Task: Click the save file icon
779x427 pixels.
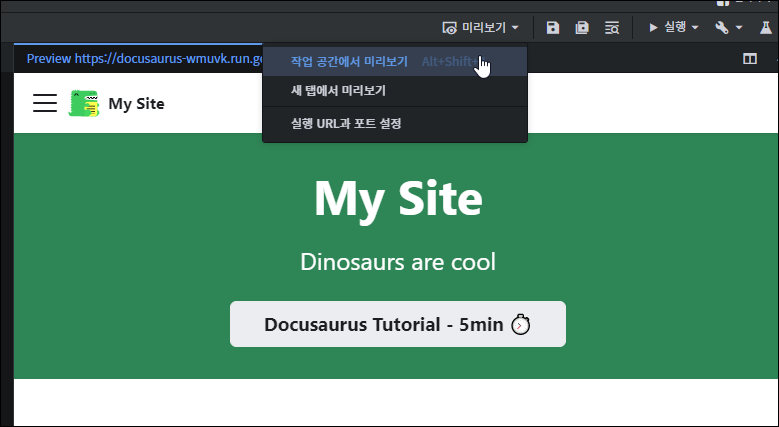Action: click(x=552, y=28)
